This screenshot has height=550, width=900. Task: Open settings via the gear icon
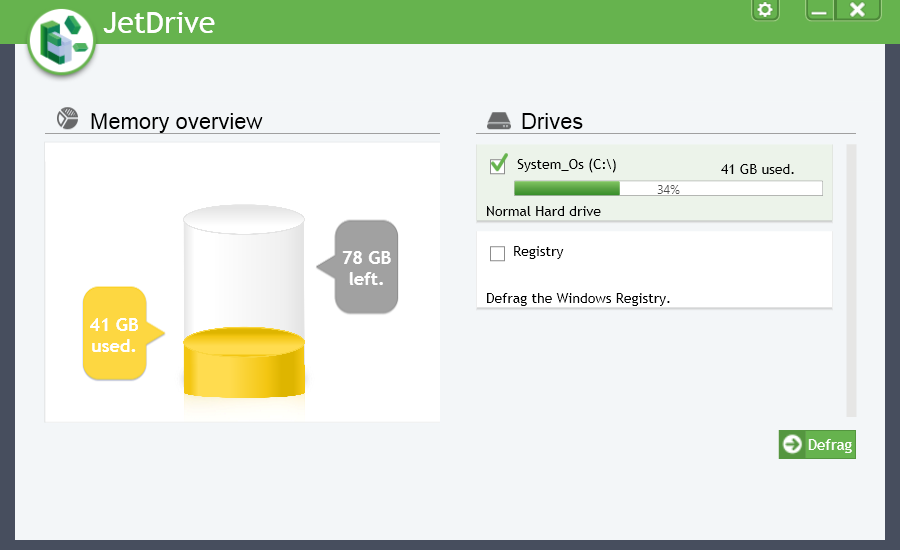click(765, 10)
